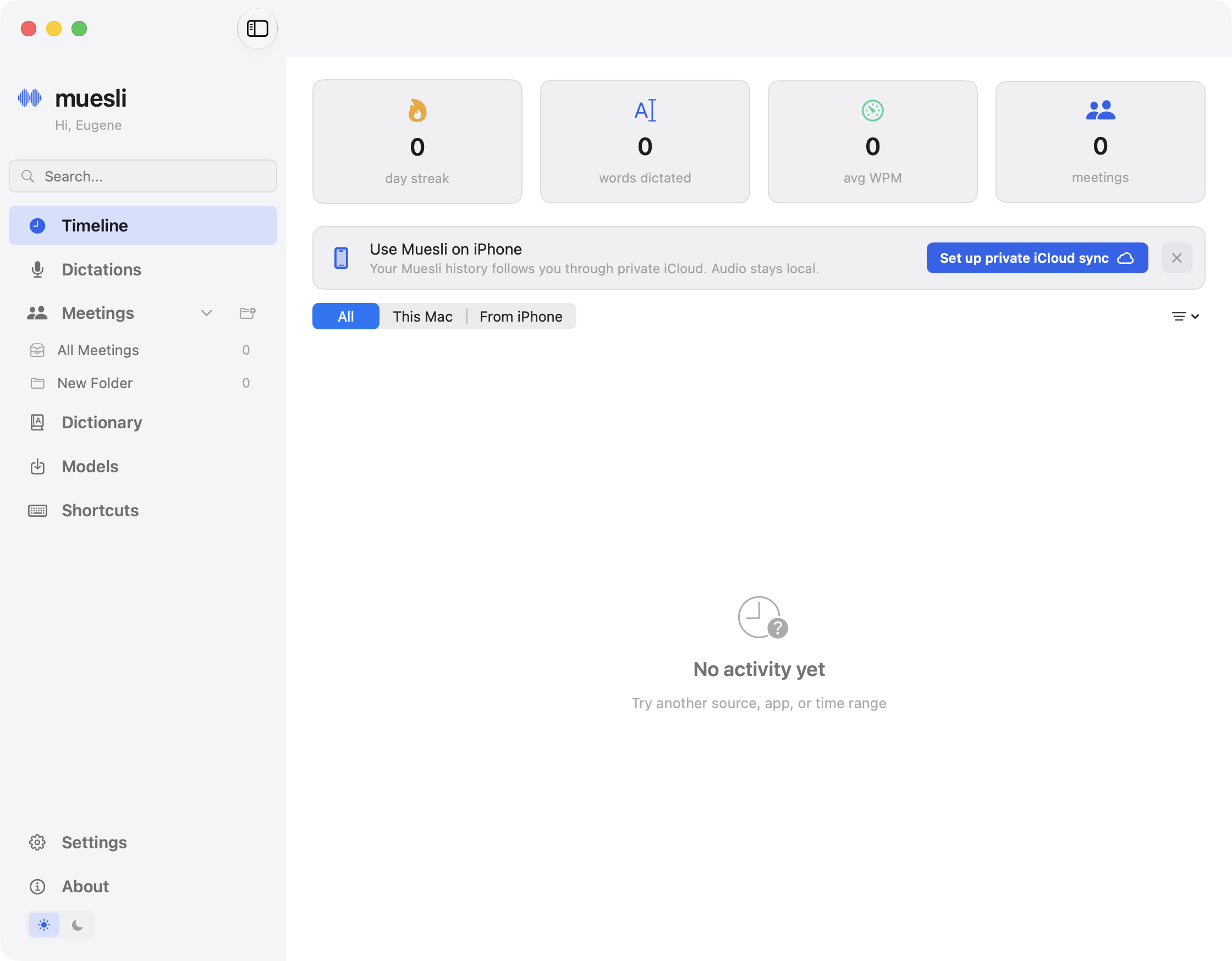This screenshot has width=1232, height=961.
Task: Click the Dictionary book icon
Action: click(x=37, y=422)
